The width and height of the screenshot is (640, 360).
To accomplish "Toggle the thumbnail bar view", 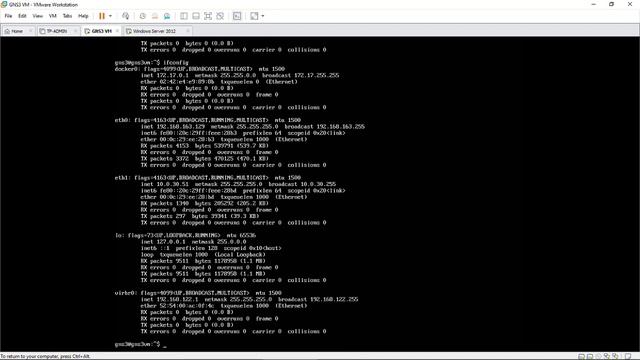I will click(x=196, y=16).
